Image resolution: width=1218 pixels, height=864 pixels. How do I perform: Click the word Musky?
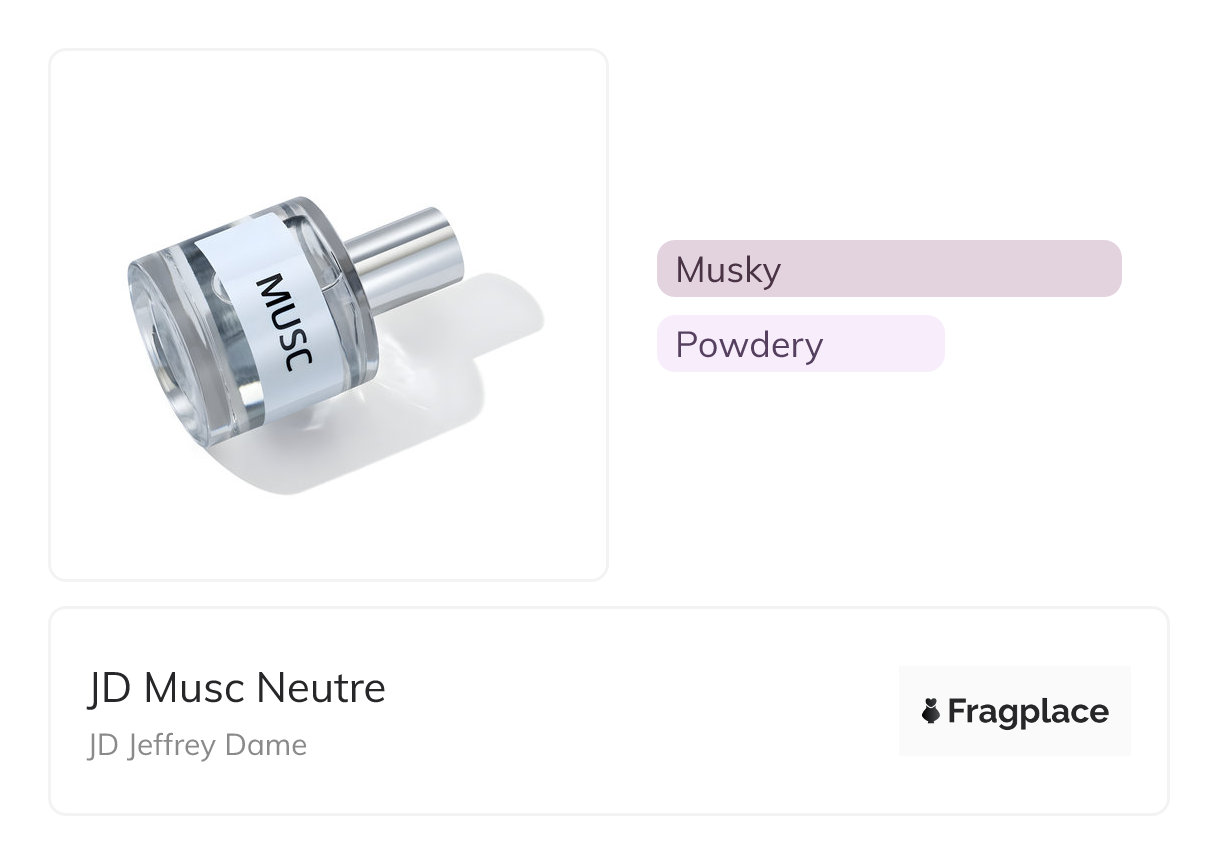[728, 269]
